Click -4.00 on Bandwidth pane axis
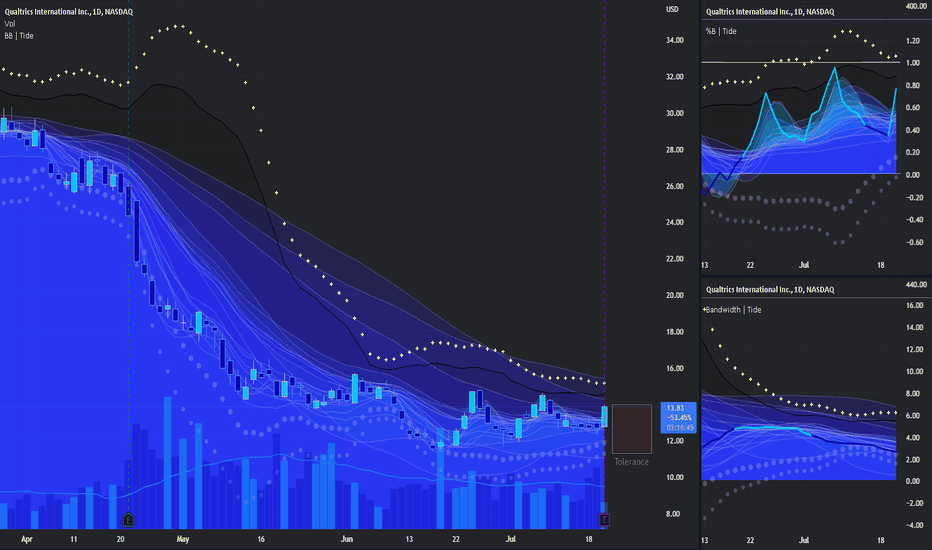932x550 pixels. point(914,526)
